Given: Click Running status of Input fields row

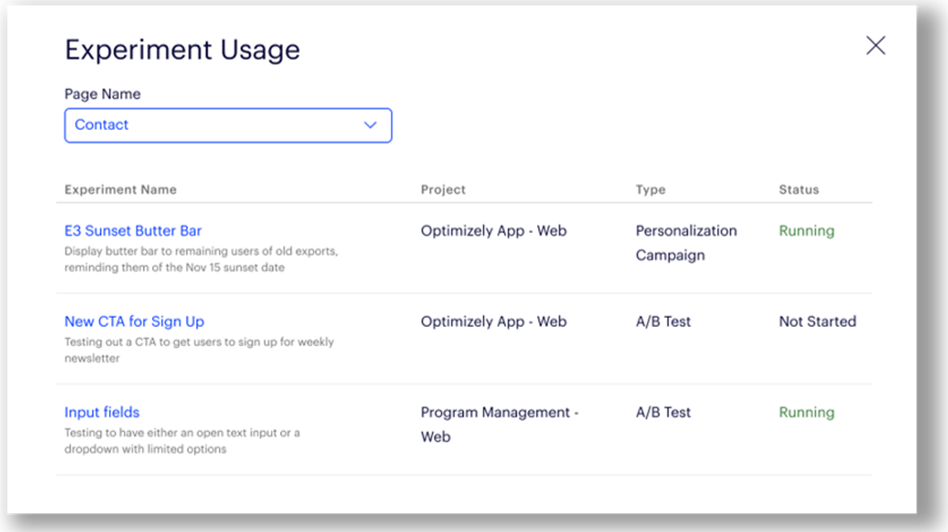Looking at the screenshot, I should point(807,412).
